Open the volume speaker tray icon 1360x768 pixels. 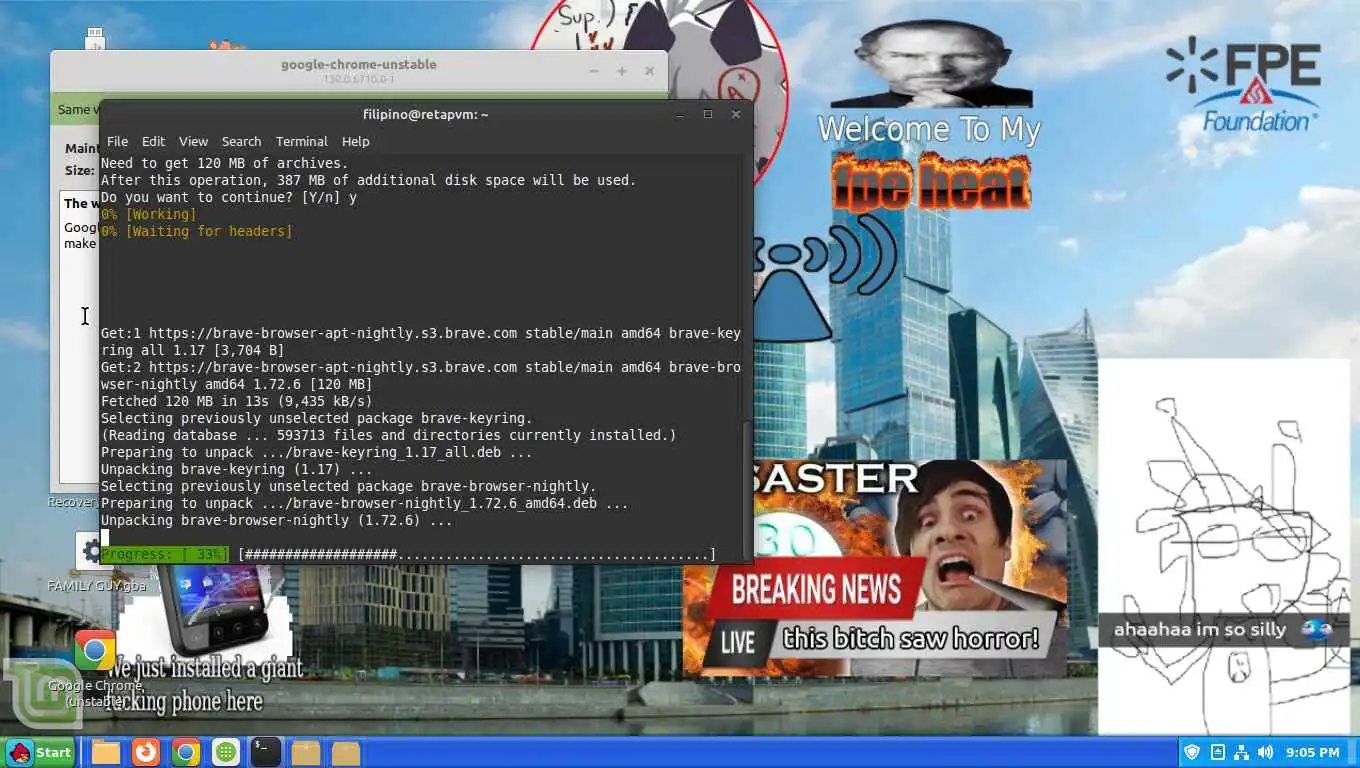coord(1265,752)
